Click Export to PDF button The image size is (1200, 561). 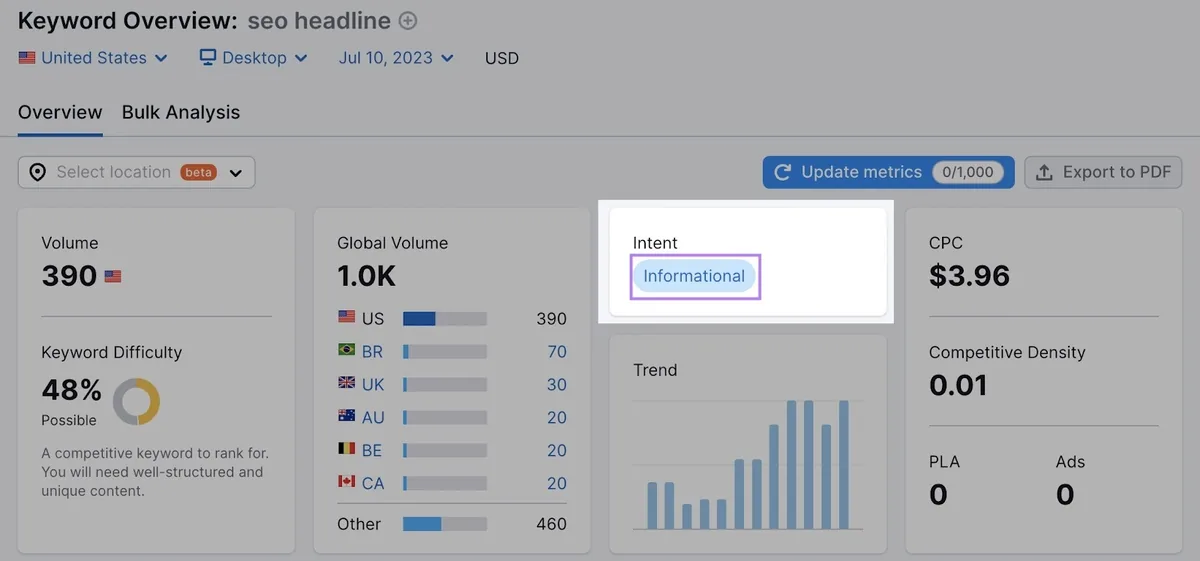[x=1104, y=172]
